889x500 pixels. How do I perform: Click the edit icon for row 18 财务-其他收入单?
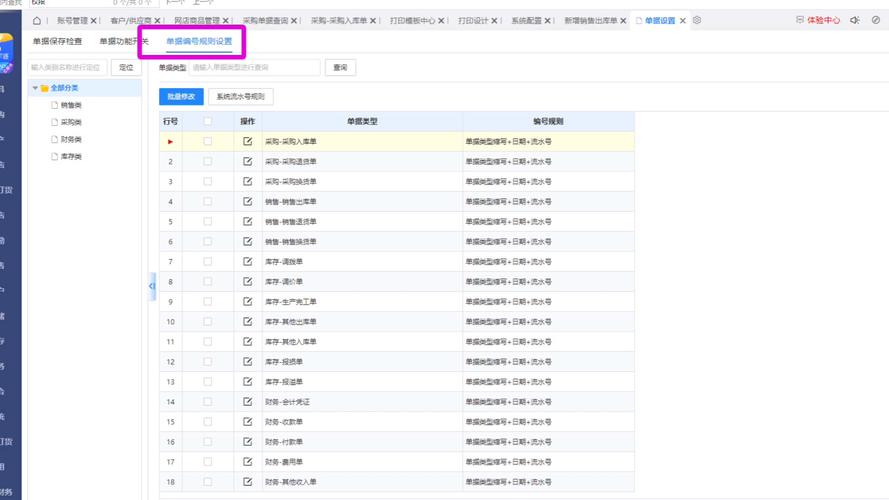tap(248, 482)
